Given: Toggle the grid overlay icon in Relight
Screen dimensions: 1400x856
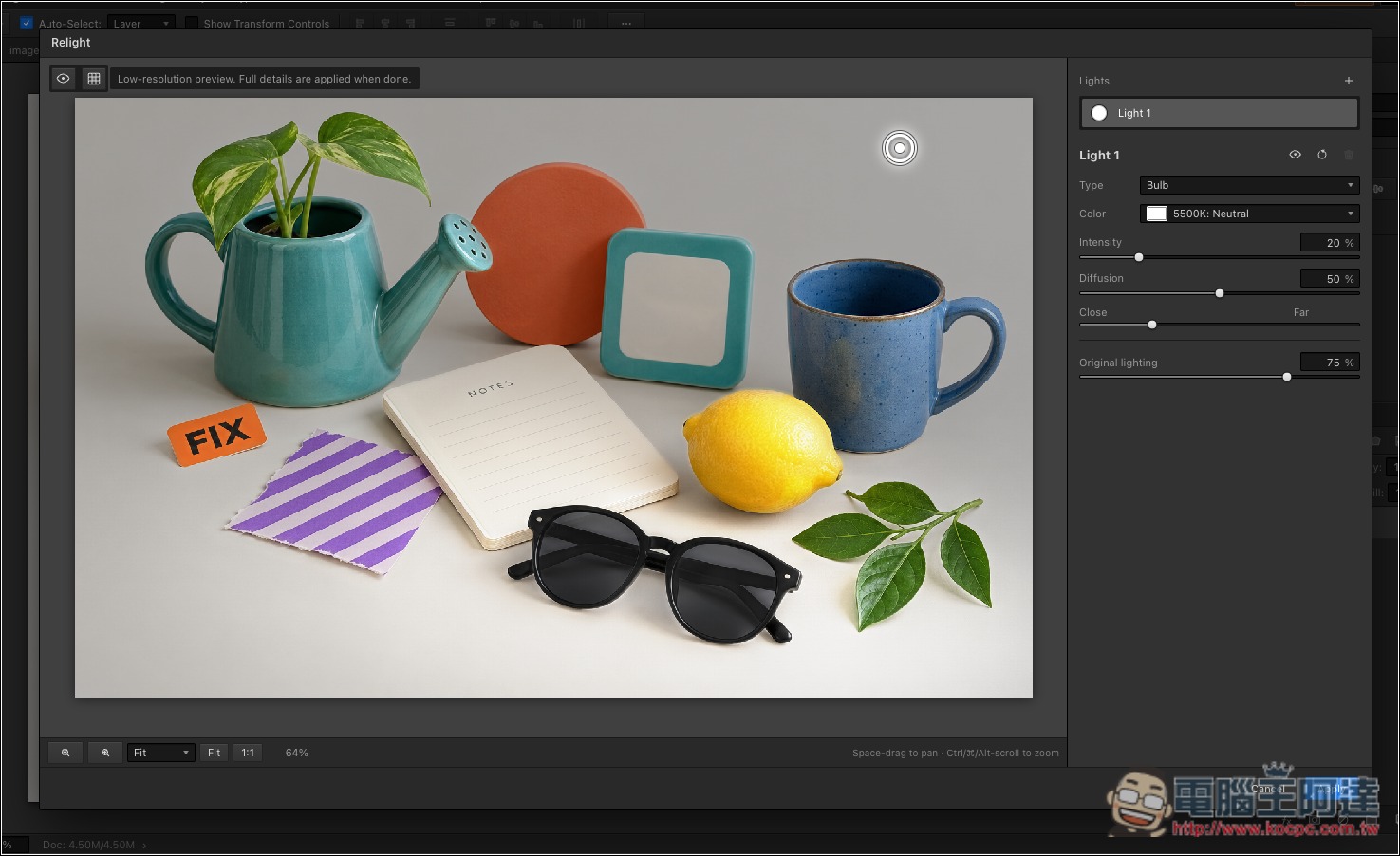Looking at the screenshot, I should 94,79.
